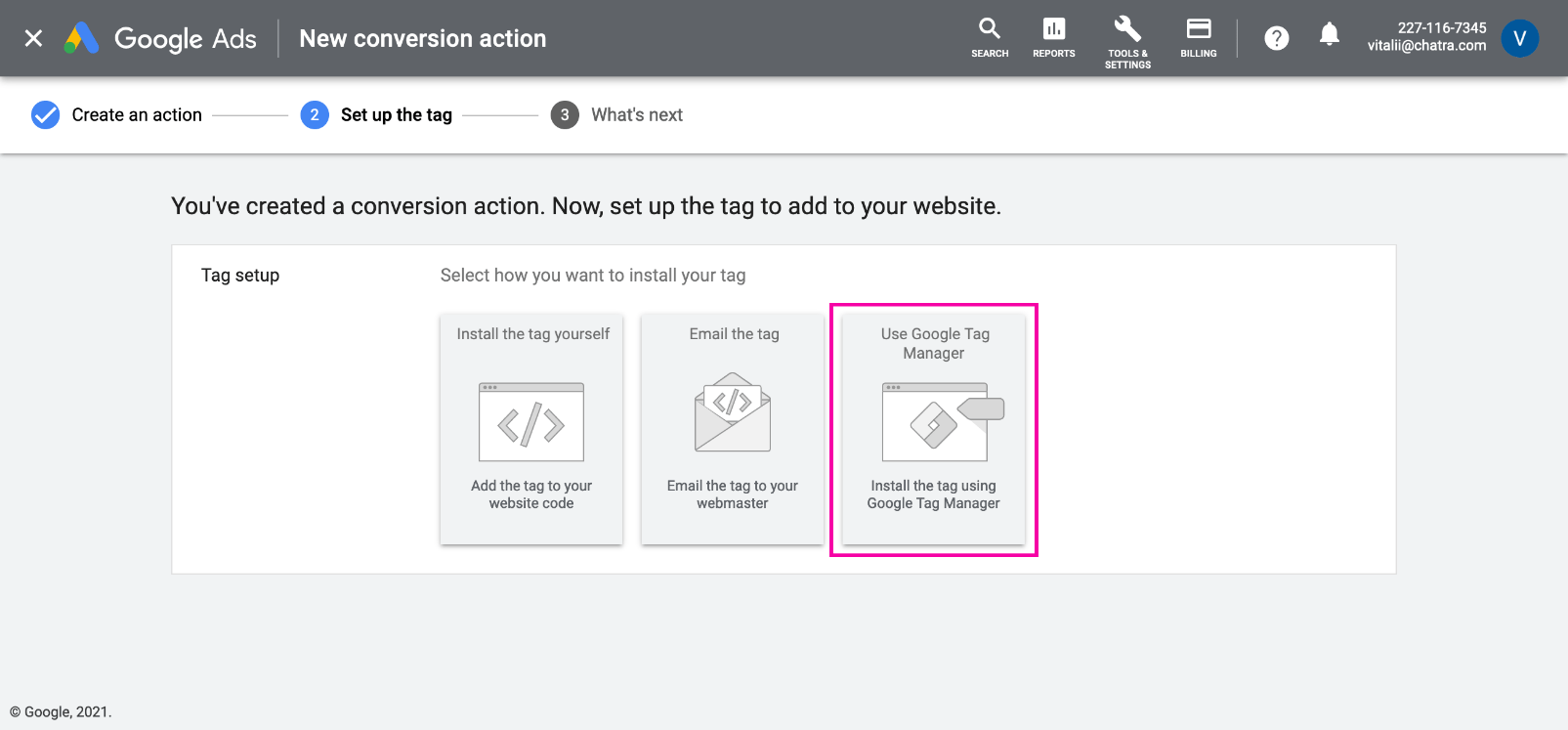Click the account avatar V

(1519, 38)
